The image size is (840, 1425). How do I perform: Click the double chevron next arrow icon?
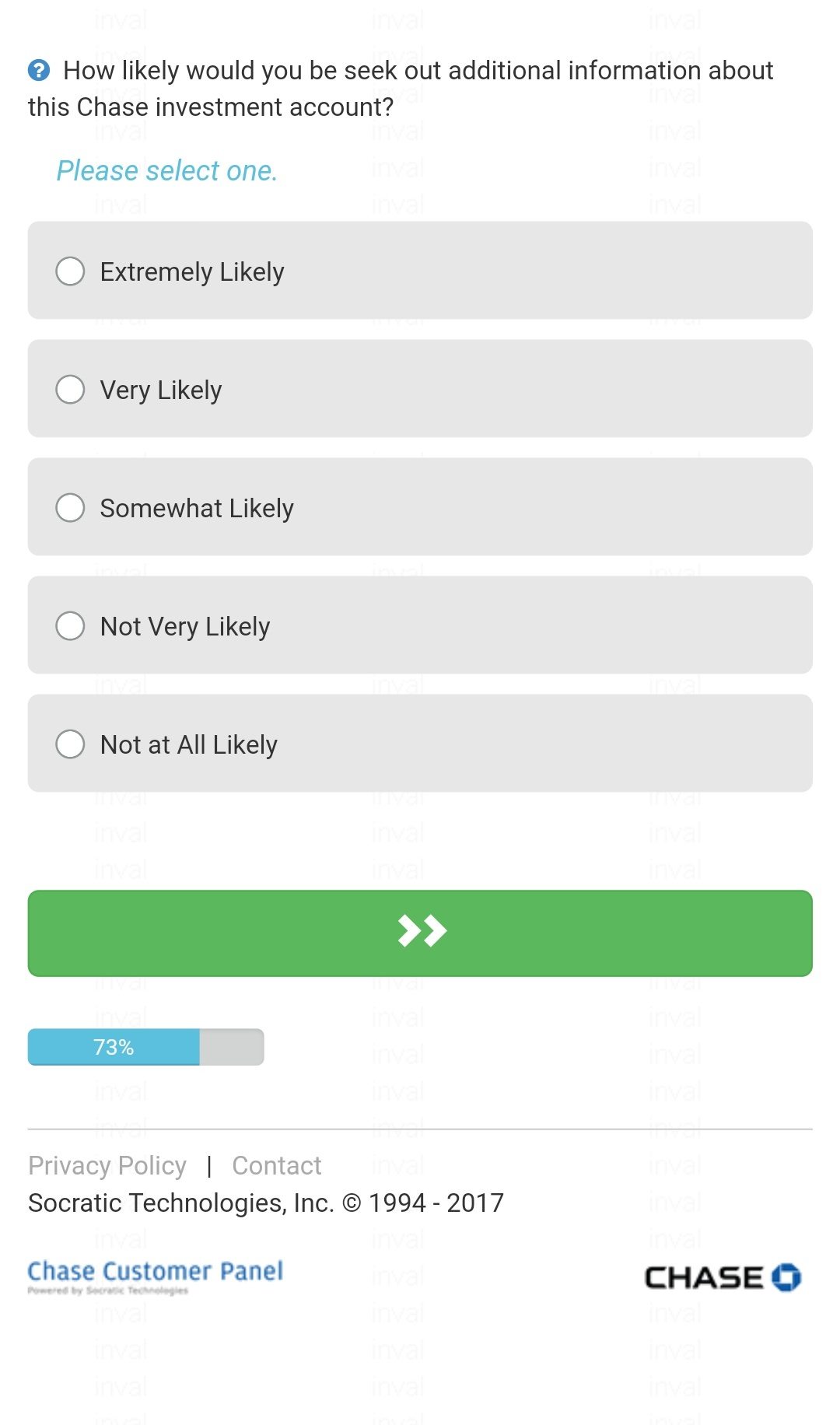(x=422, y=931)
